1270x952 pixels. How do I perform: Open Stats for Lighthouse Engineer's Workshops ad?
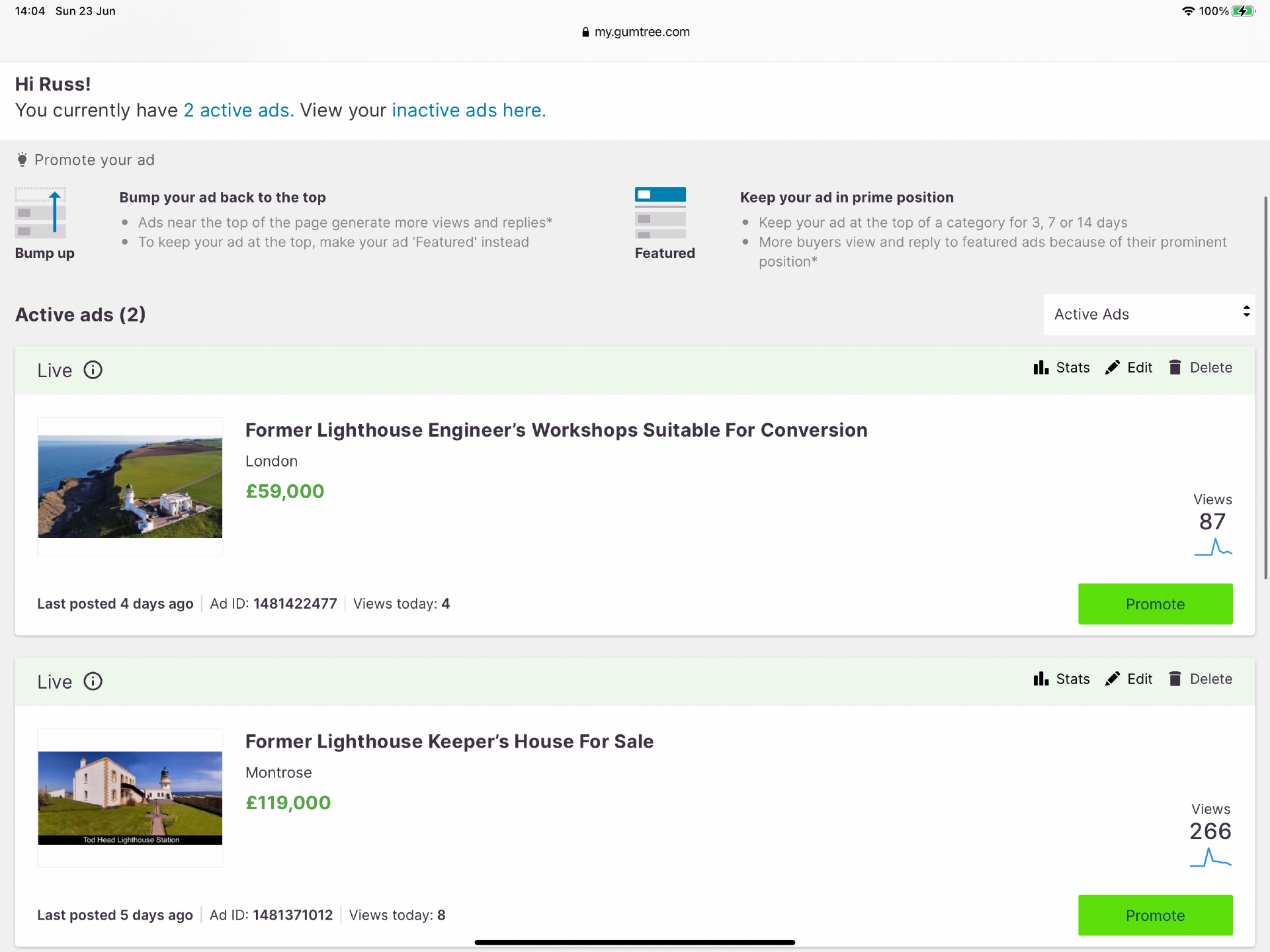coord(1061,368)
